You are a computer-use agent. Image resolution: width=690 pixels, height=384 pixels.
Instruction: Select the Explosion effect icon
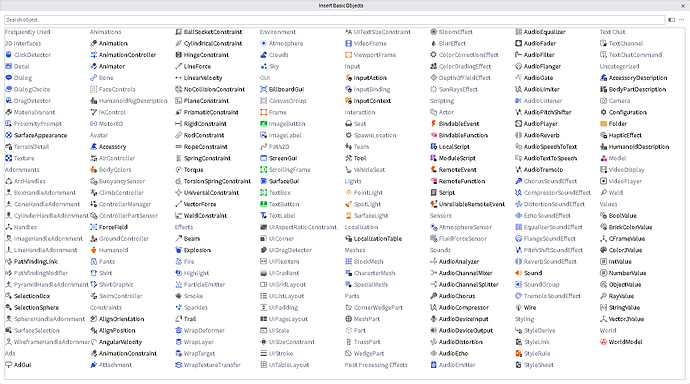178,250
